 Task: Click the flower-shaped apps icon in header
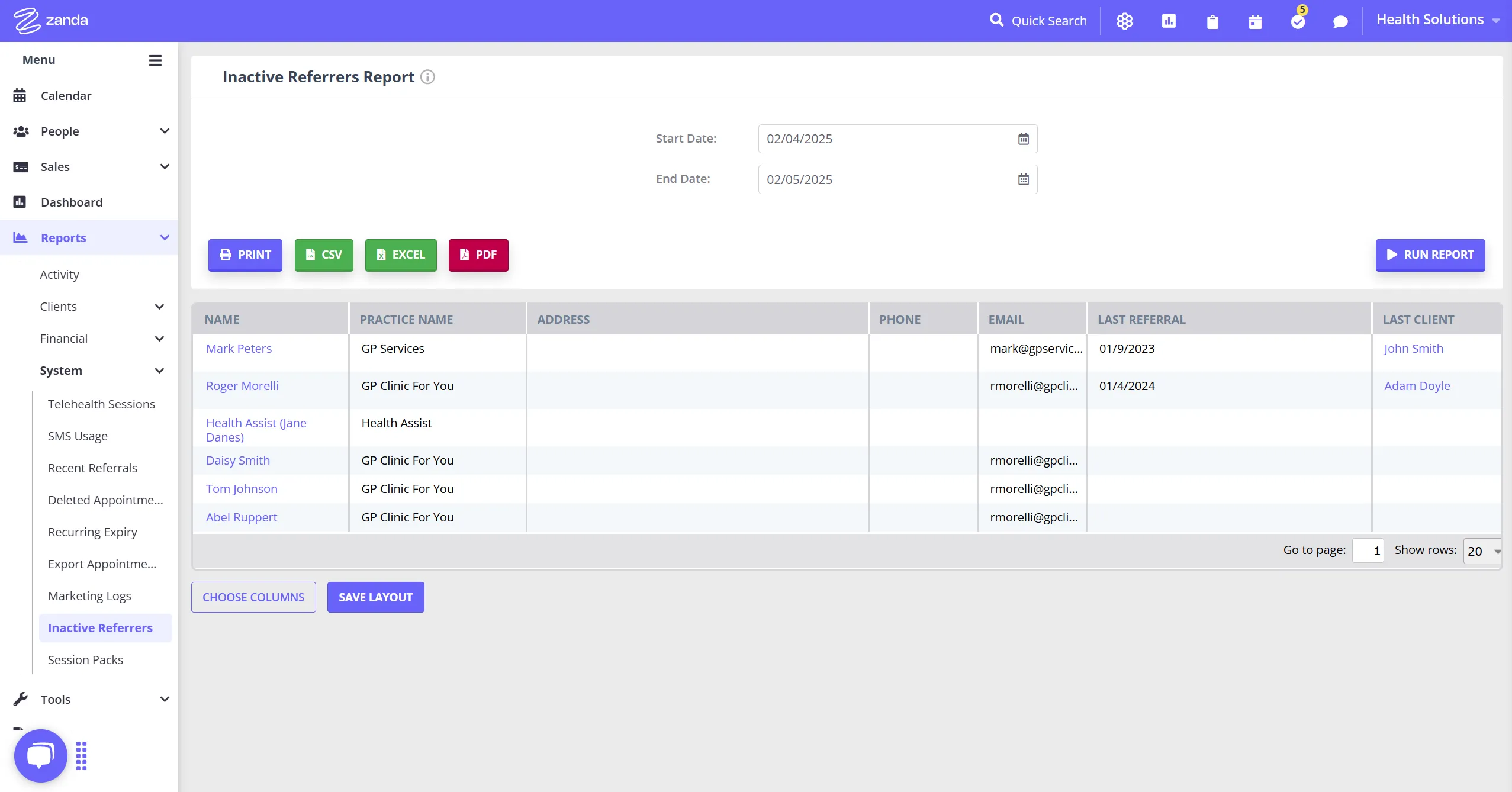point(1124,21)
